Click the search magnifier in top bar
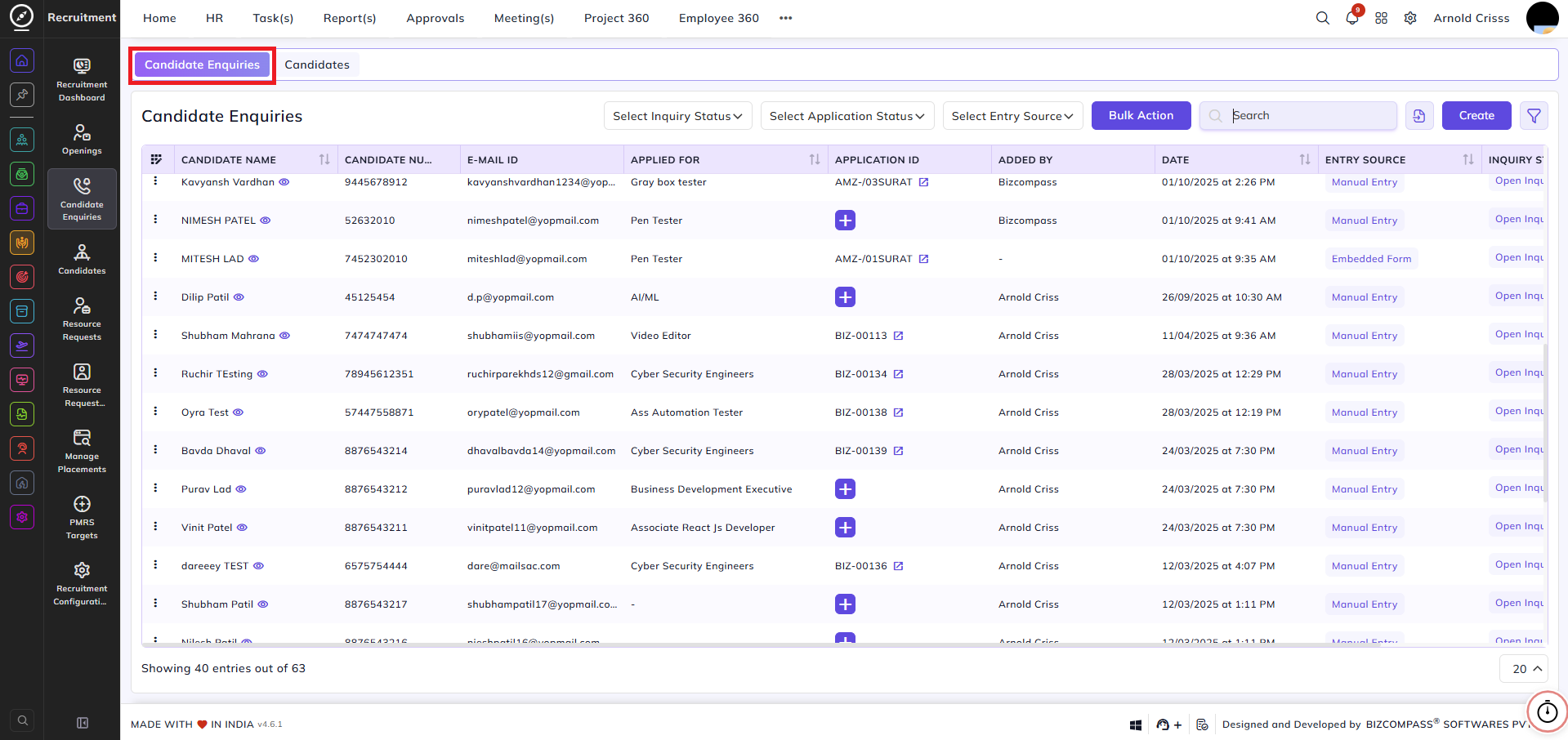 1322,18
